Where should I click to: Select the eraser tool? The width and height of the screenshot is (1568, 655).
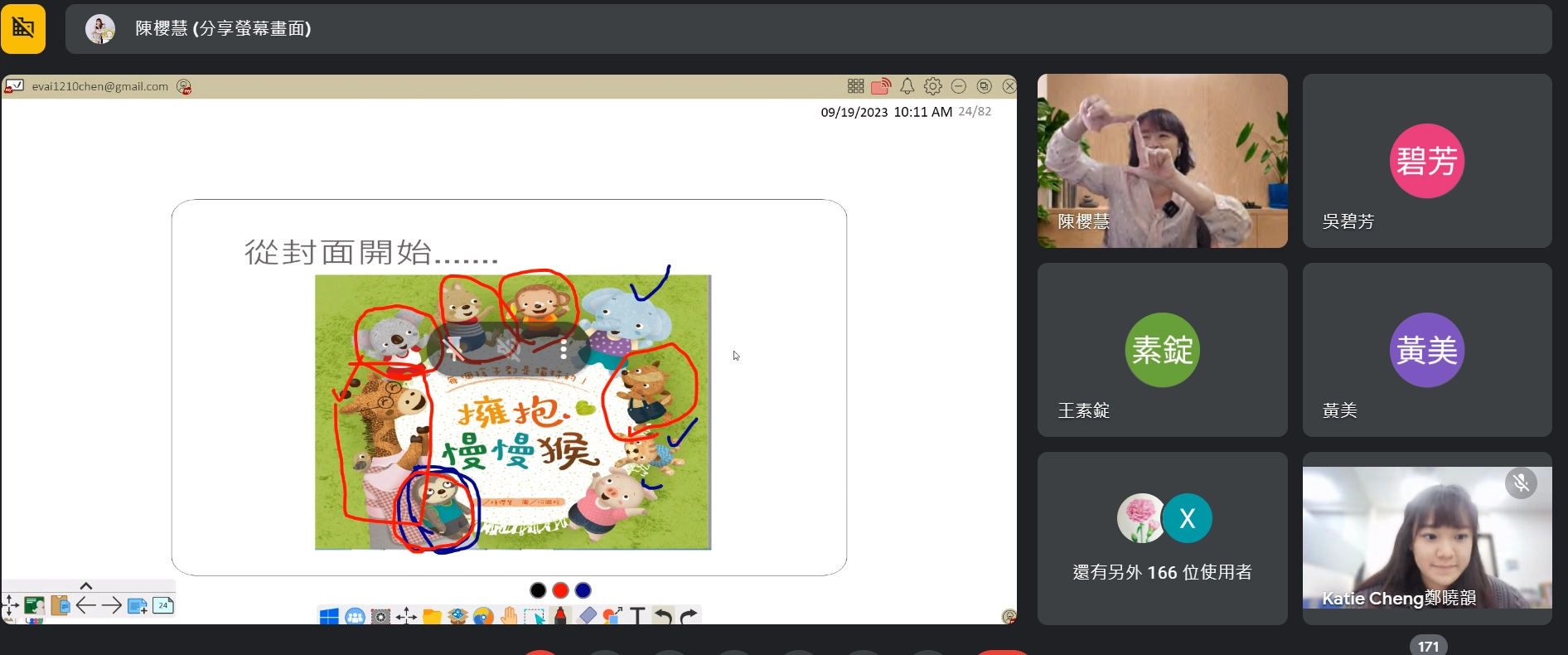pyautogui.click(x=586, y=616)
